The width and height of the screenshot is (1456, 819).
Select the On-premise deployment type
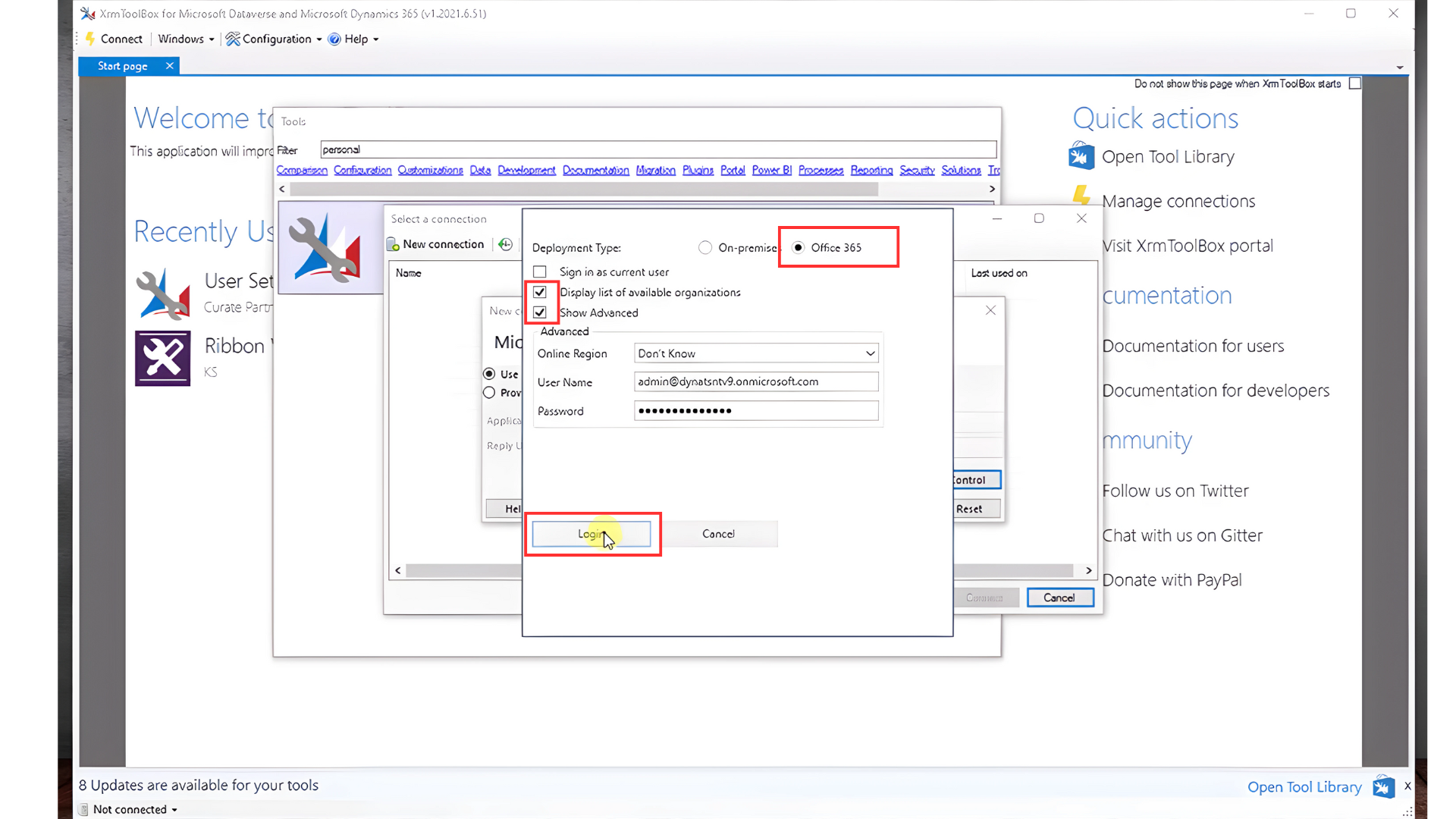[x=706, y=248]
